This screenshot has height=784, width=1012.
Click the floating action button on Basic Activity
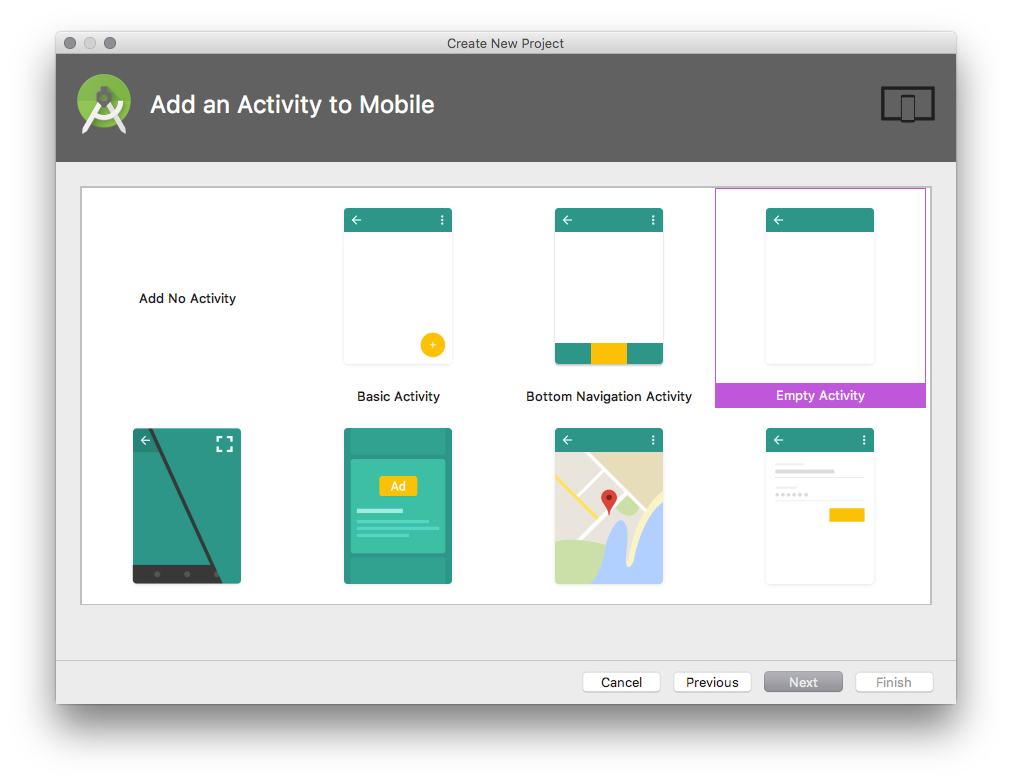(433, 344)
